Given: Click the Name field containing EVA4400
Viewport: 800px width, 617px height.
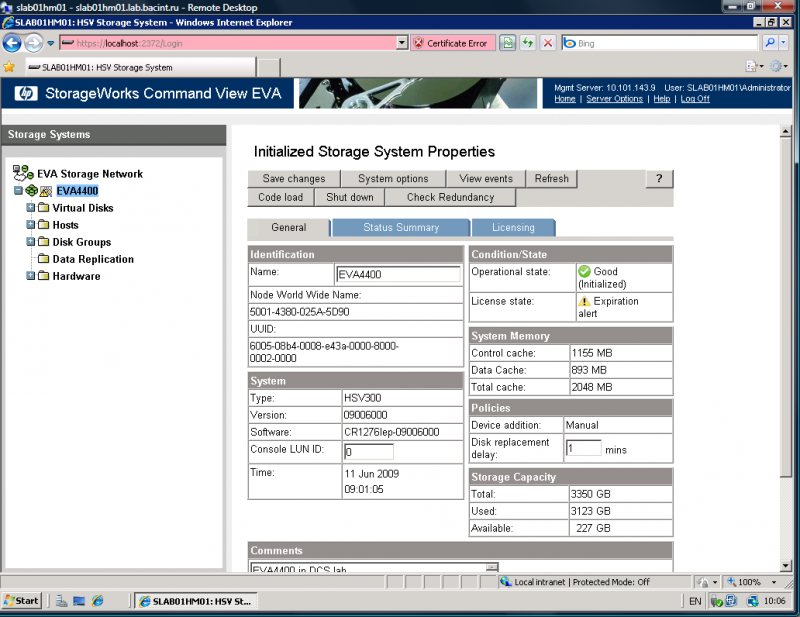Looking at the screenshot, I should click(398, 274).
